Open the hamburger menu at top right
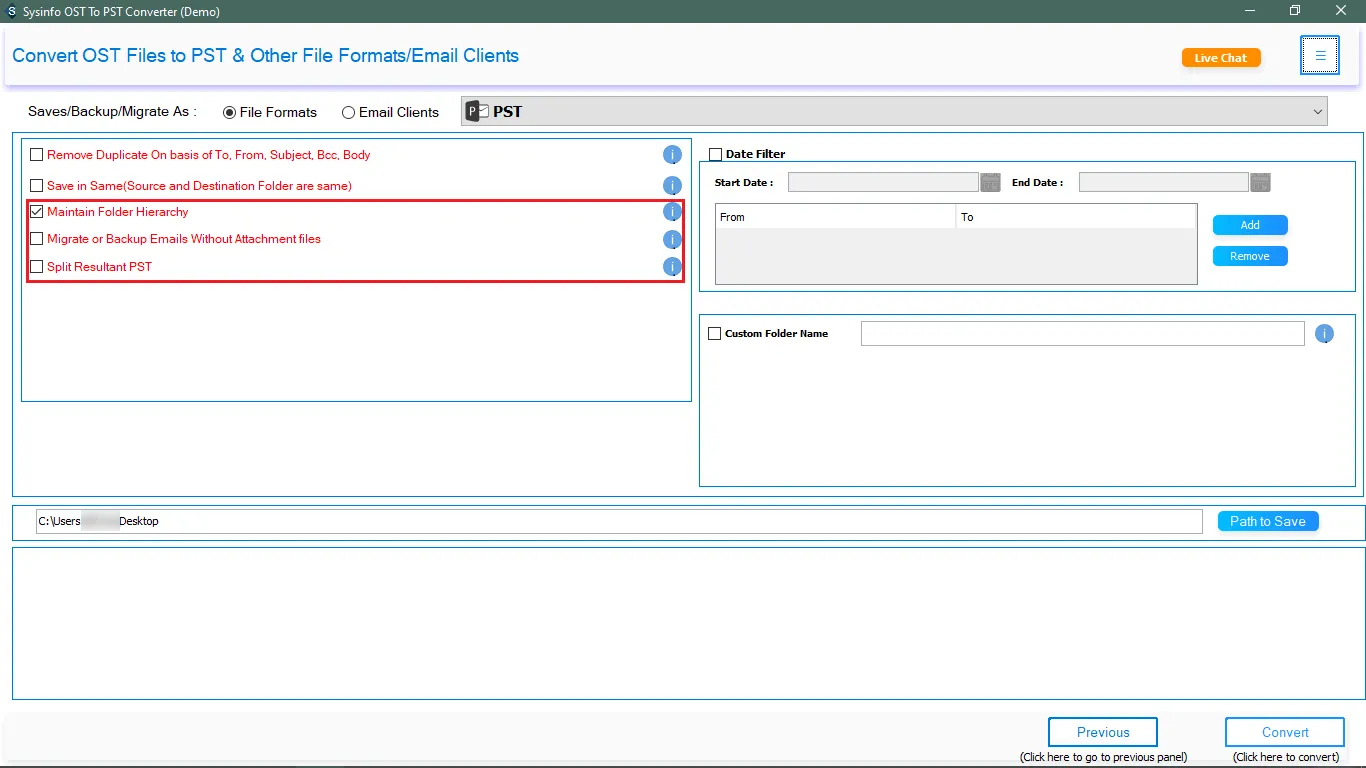The height and width of the screenshot is (768, 1366). [1319, 56]
